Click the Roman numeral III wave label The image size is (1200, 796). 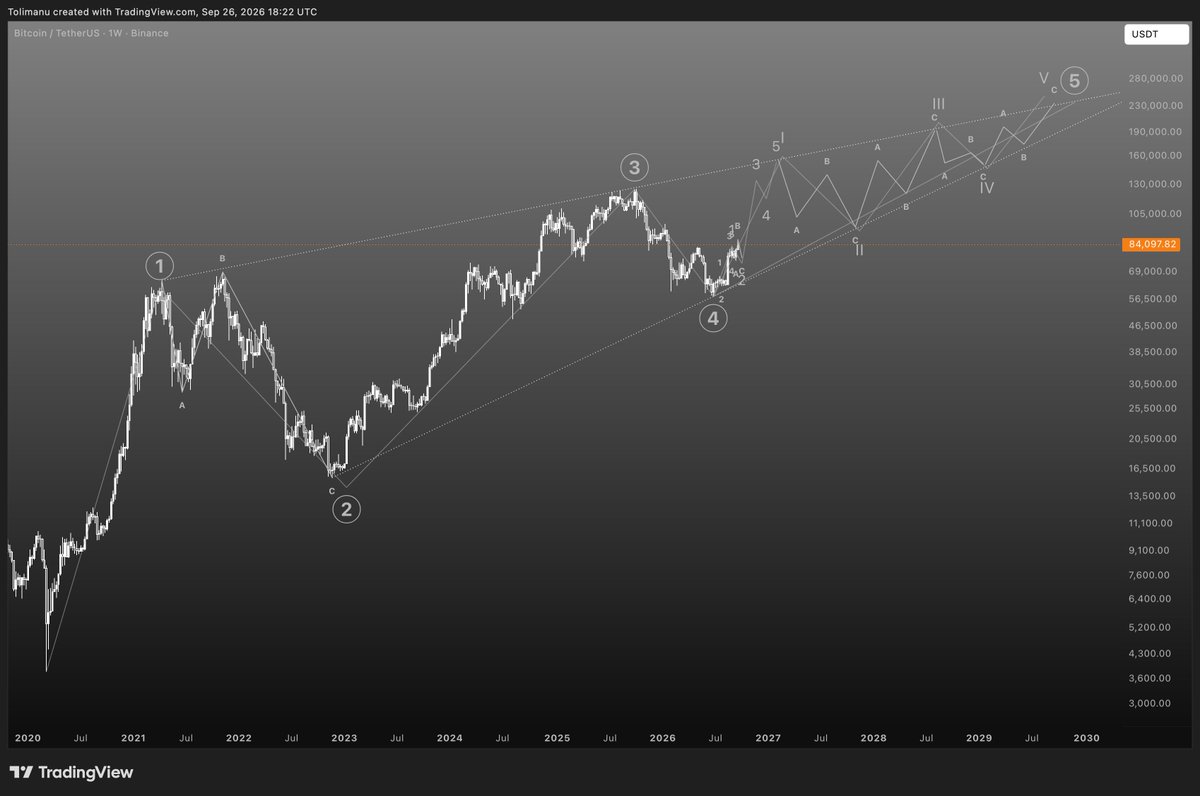[x=938, y=104]
